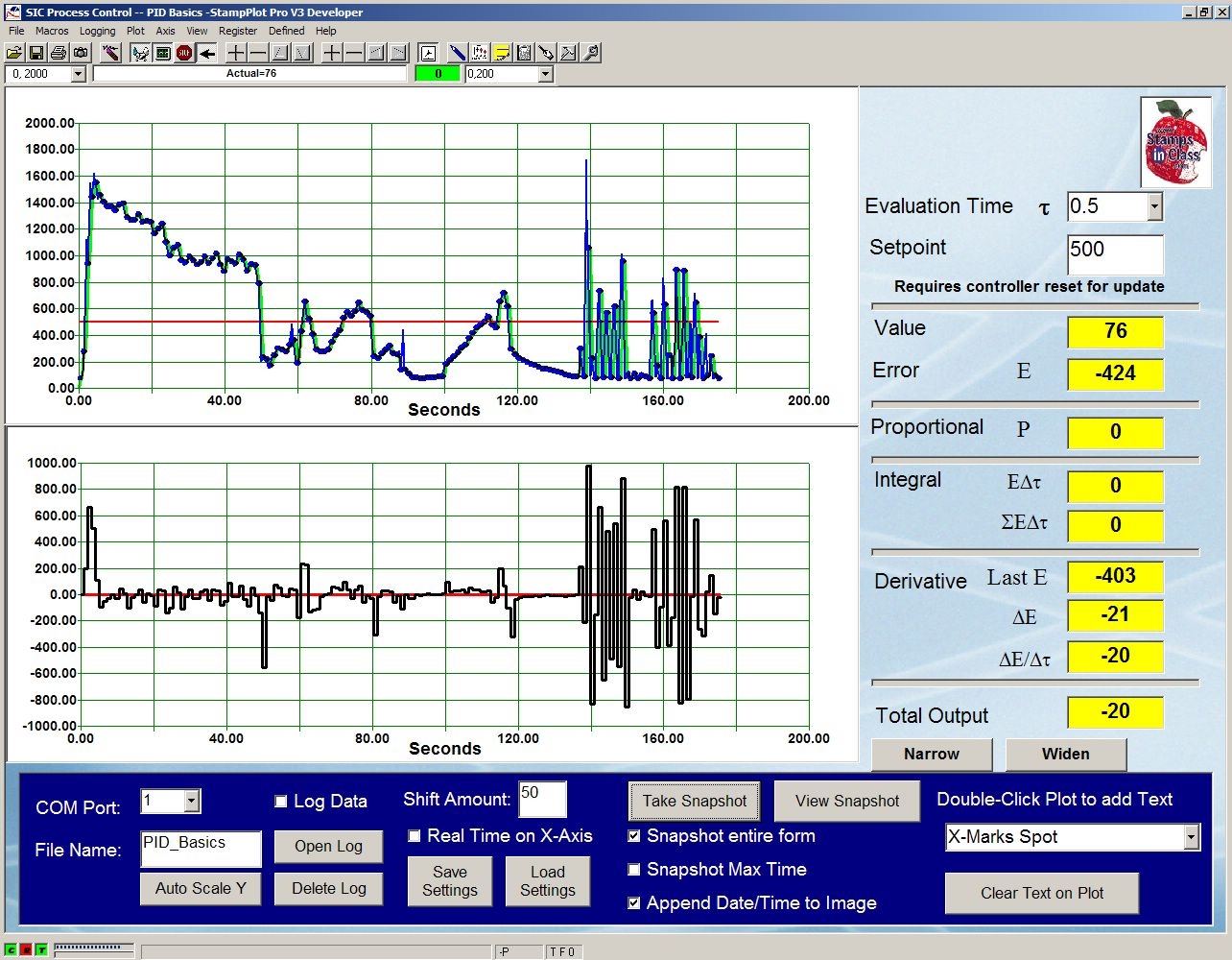Click the red R status indicator
The width and height of the screenshot is (1232, 960).
pos(26,950)
